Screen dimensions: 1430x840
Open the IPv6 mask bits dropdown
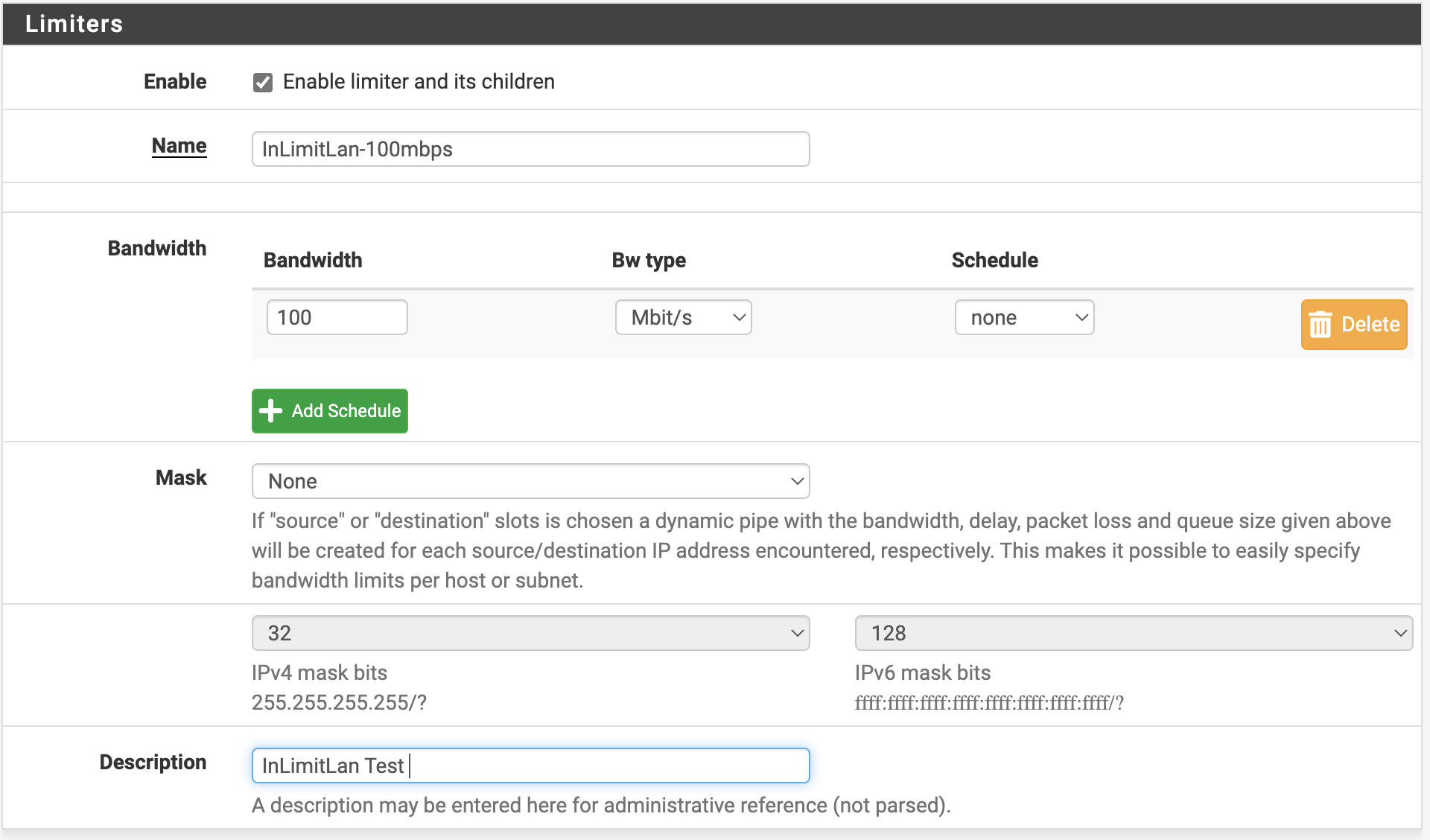pos(1134,633)
